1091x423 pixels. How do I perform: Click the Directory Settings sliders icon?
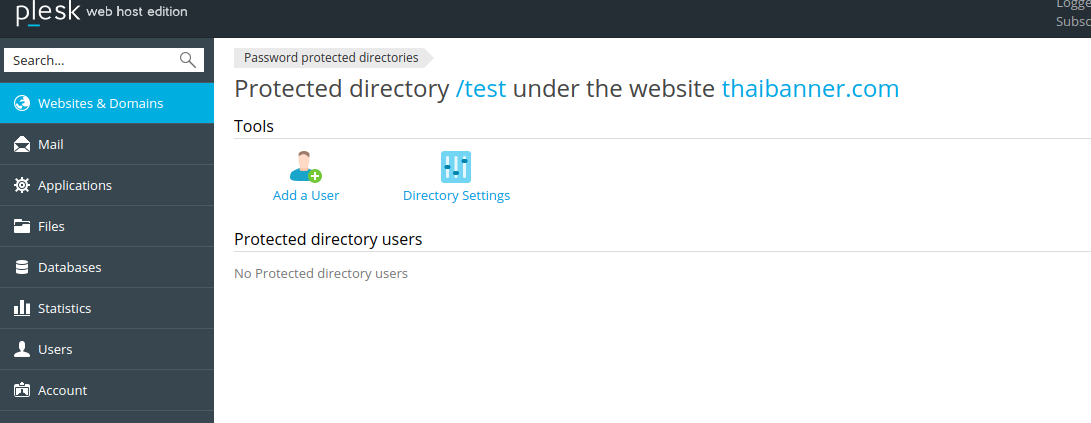[x=456, y=166]
